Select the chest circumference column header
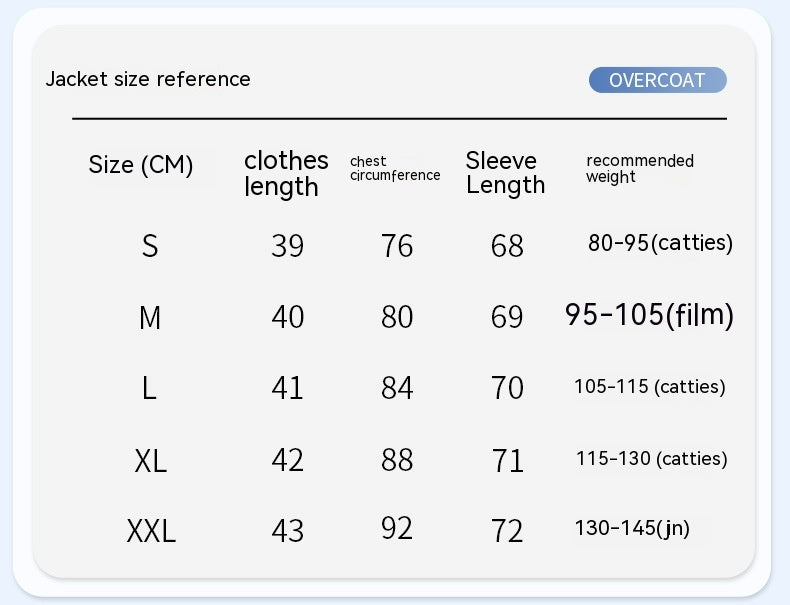 (x=395, y=168)
